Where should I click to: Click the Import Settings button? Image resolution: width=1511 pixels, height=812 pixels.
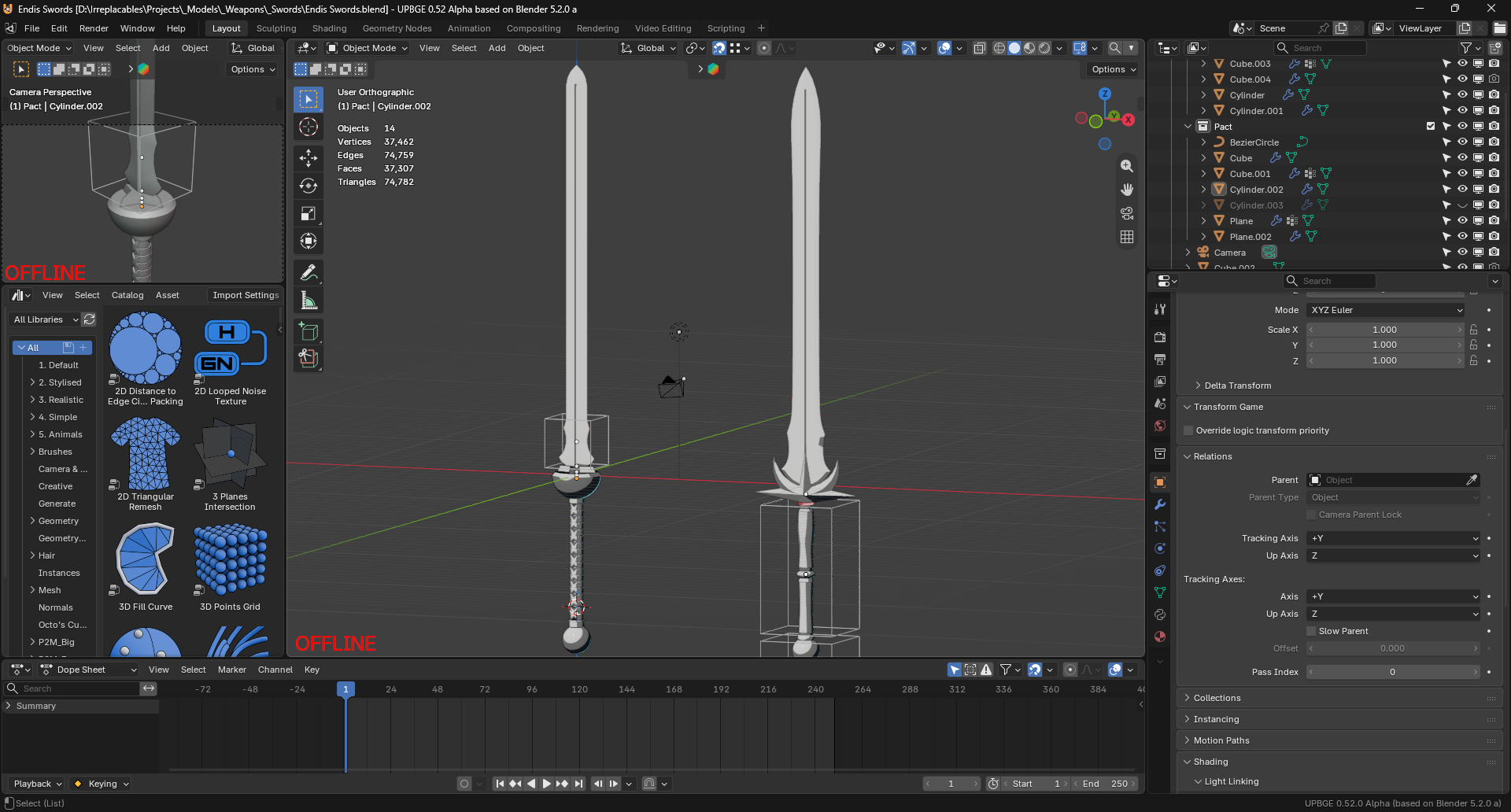[246, 295]
